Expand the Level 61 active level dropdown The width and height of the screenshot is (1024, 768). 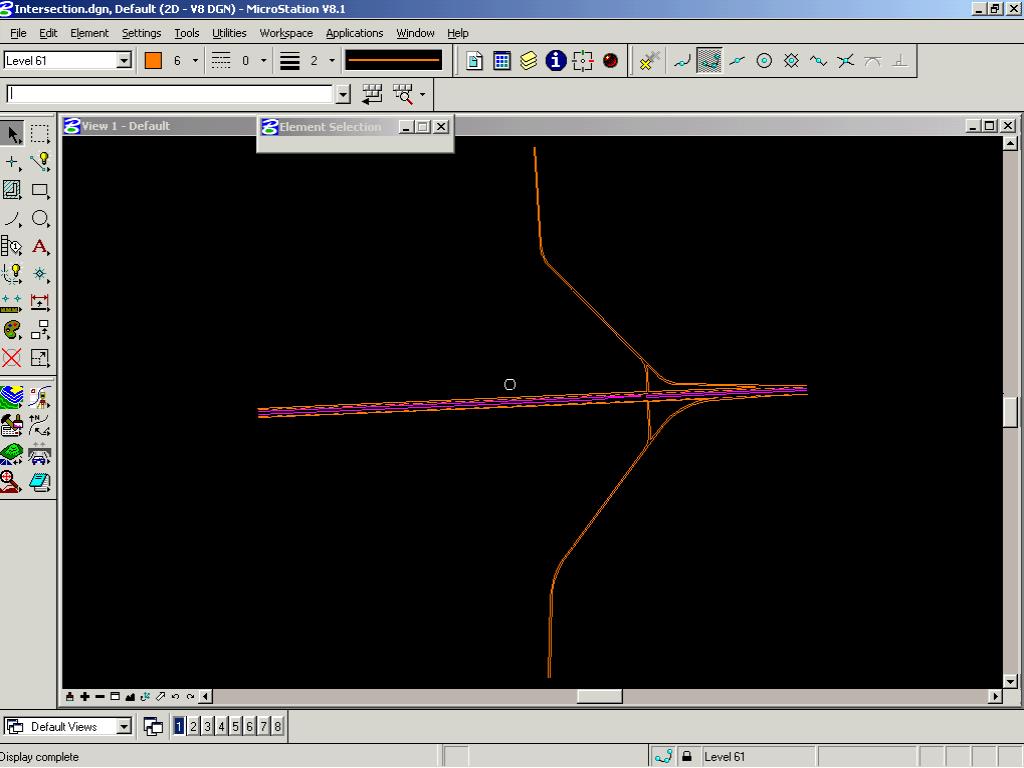pyautogui.click(x=124, y=61)
